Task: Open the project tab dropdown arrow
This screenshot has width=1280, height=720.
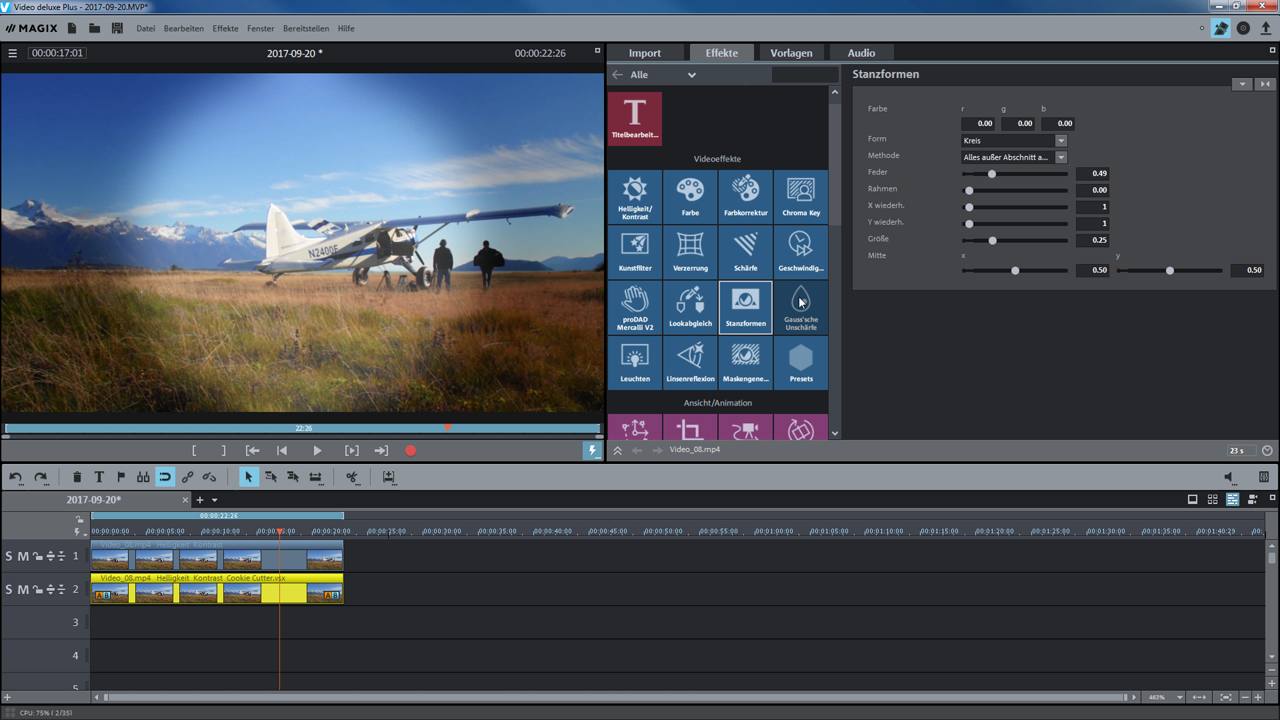Action: tap(214, 500)
